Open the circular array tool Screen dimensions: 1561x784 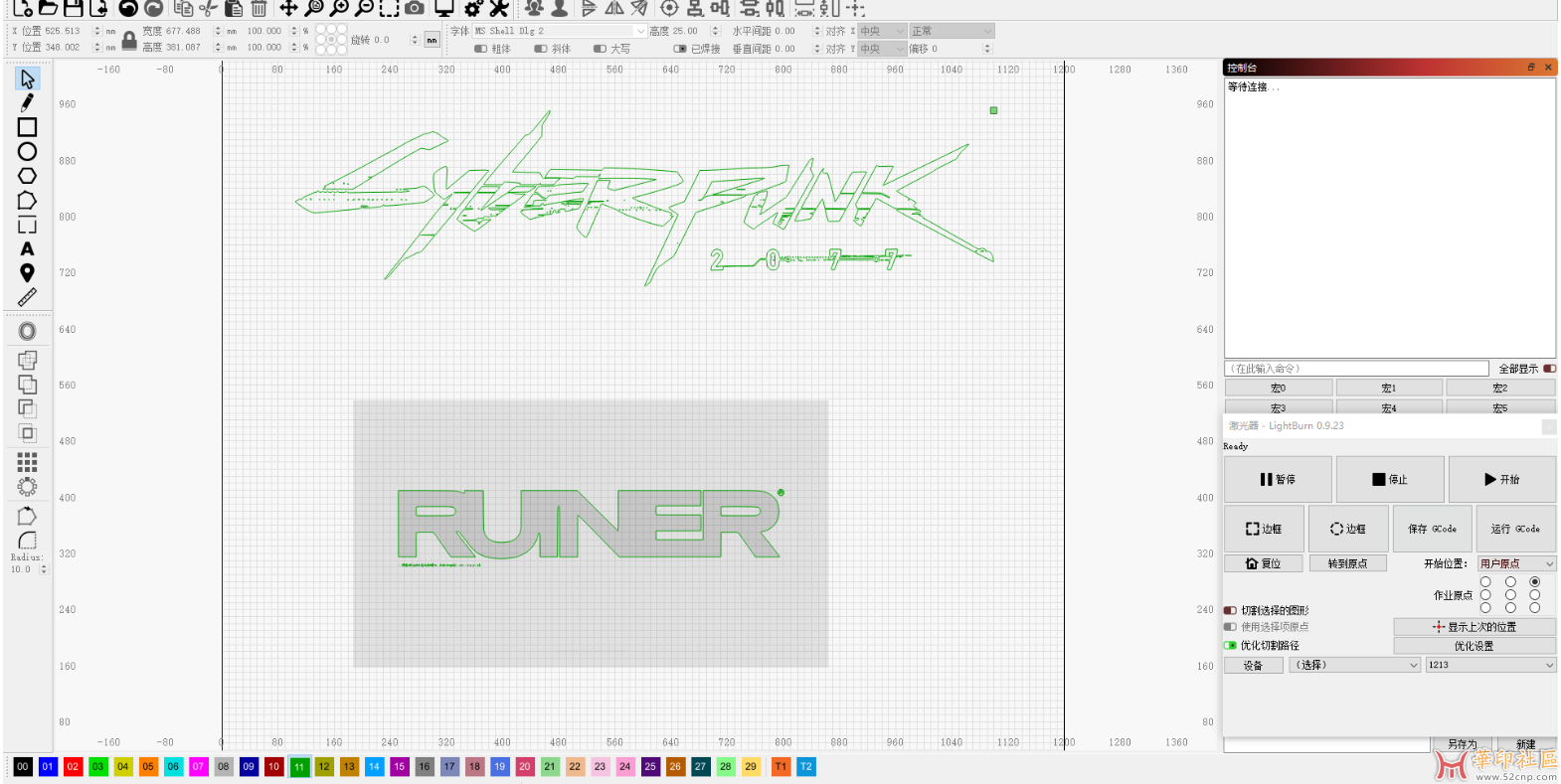pyautogui.click(x=27, y=487)
